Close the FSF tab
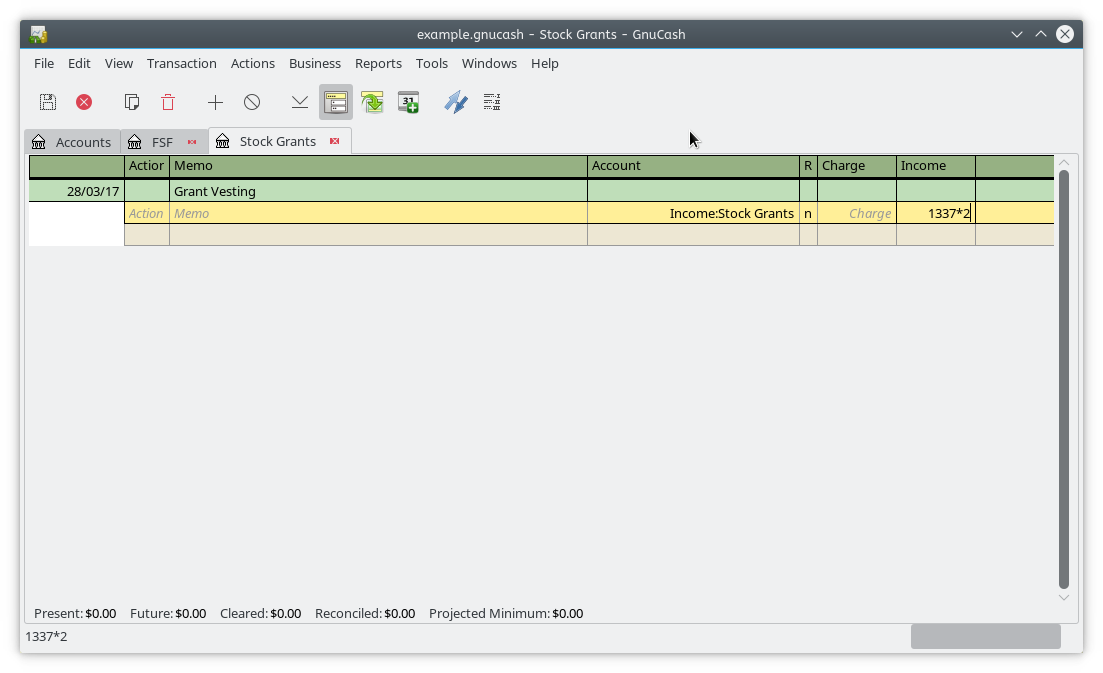Image resolution: width=1103 pixels, height=673 pixels. pos(192,142)
